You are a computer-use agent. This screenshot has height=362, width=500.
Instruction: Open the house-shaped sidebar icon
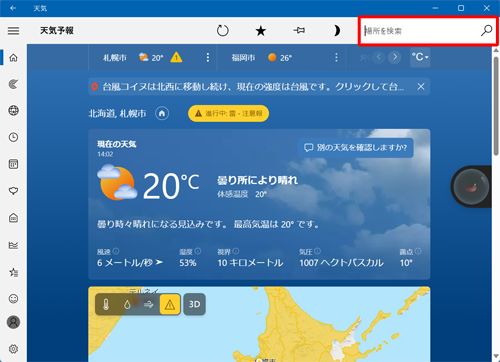click(x=13, y=218)
